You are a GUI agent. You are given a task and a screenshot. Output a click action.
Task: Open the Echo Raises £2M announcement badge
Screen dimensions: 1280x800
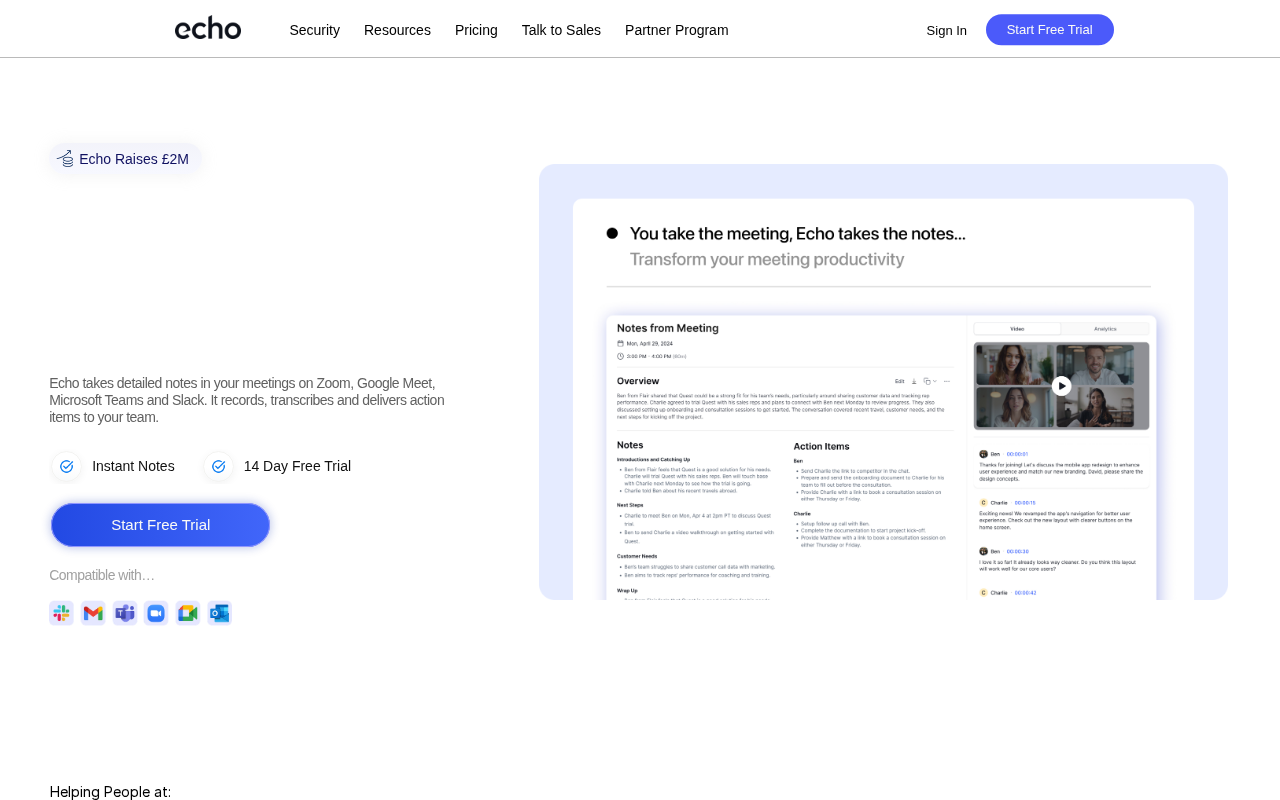[x=133, y=159]
